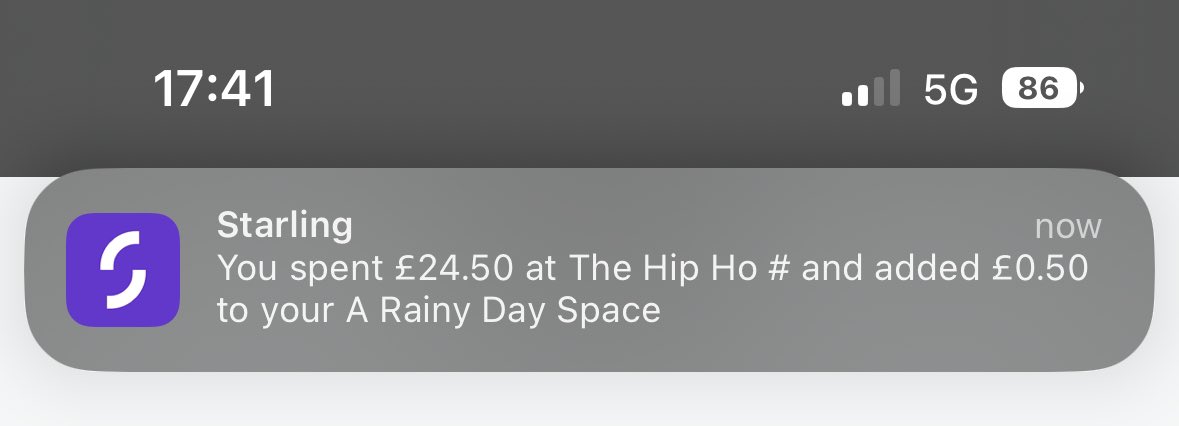Image resolution: width=1179 pixels, height=426 pixels.
Task: Open the Starling notification banner
Action: point(590,270)
